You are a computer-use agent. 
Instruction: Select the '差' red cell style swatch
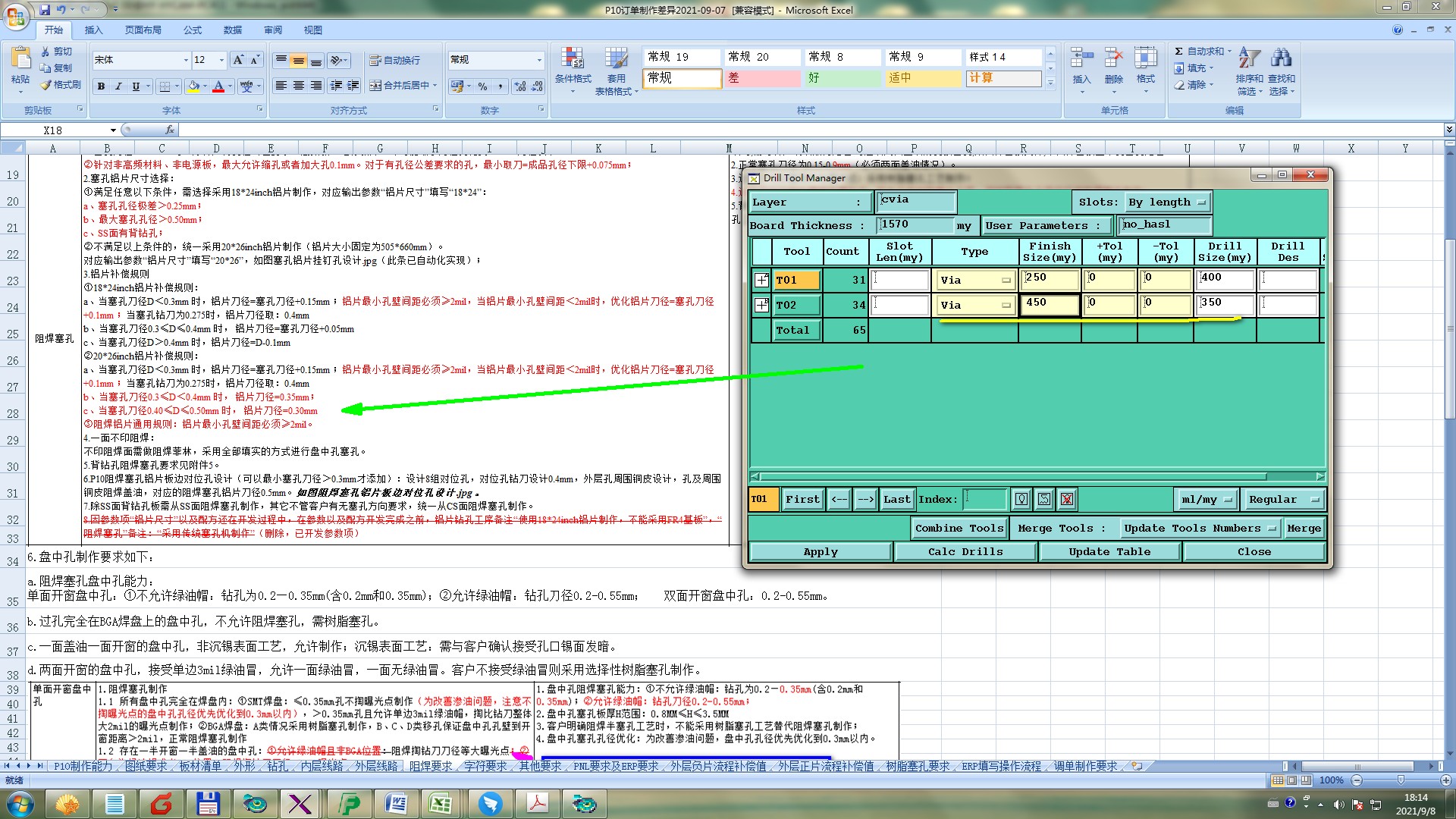[763, 78]
